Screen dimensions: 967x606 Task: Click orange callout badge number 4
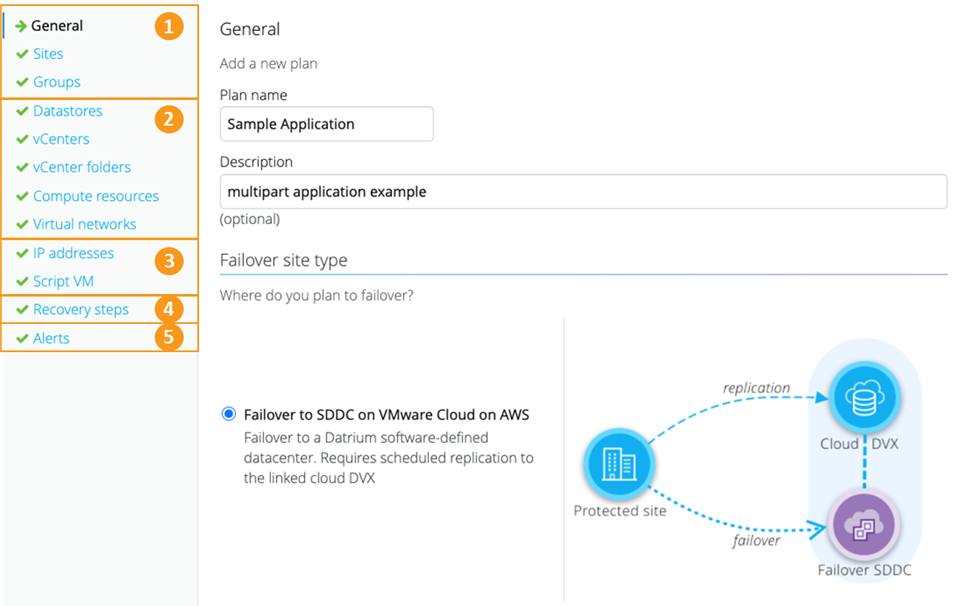coord(168,309)
